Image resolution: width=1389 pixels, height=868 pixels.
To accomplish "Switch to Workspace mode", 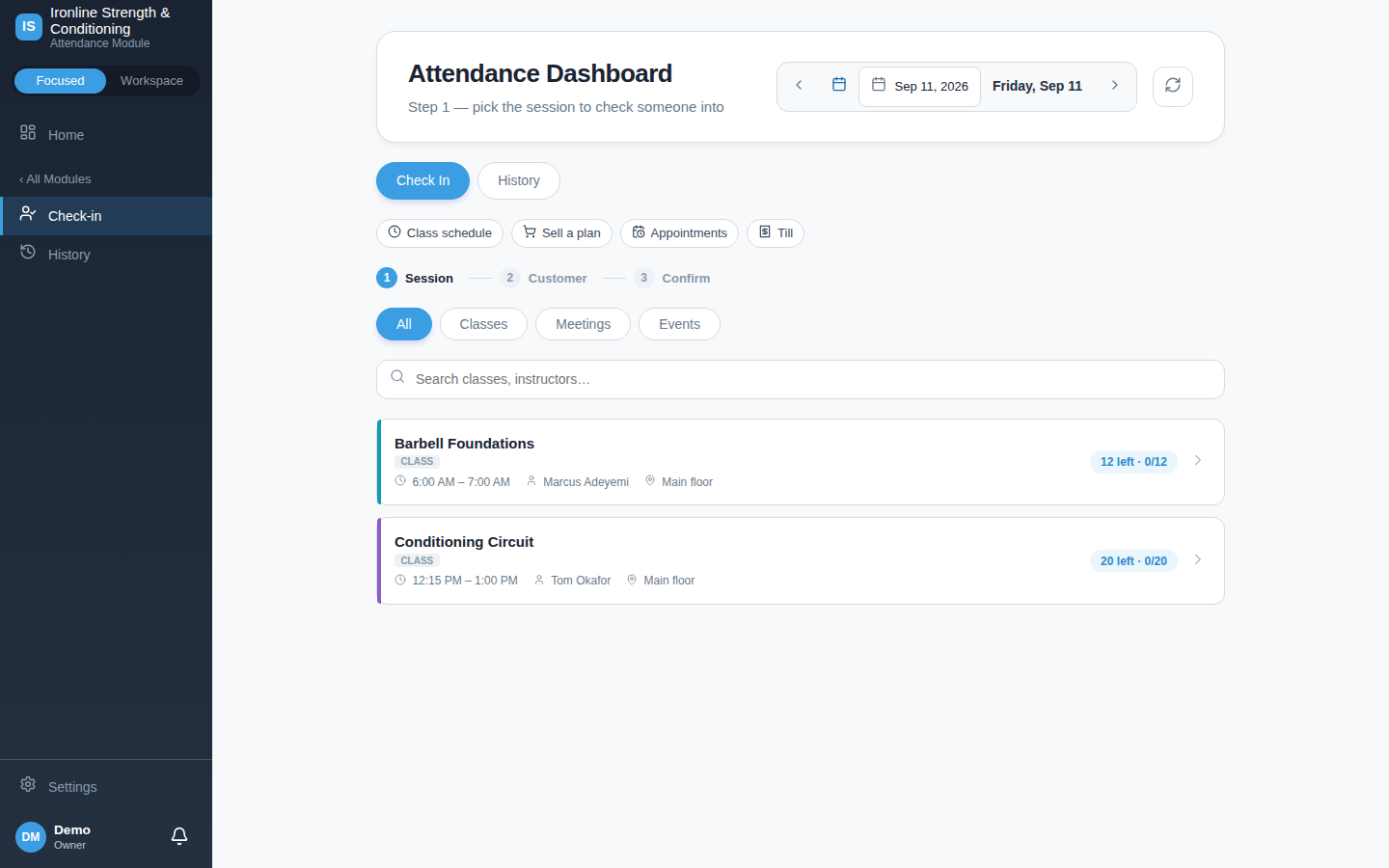I will (x=151, y=81).
